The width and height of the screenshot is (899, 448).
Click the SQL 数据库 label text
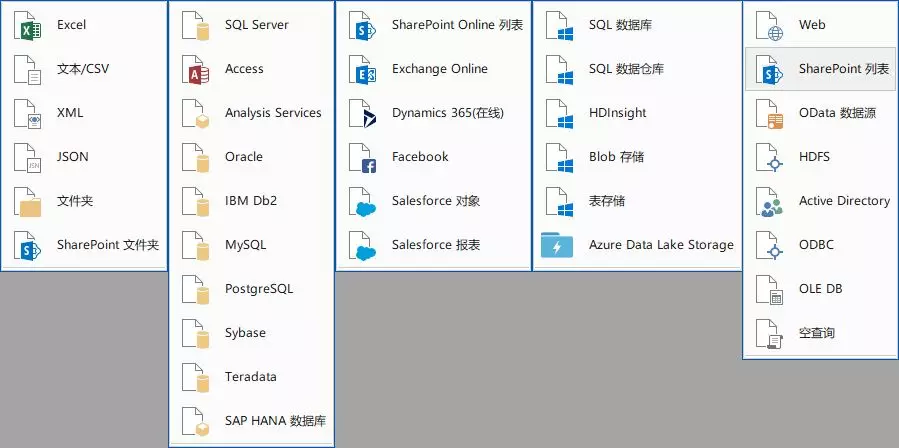pyautogui.click(x=620, y=25)
